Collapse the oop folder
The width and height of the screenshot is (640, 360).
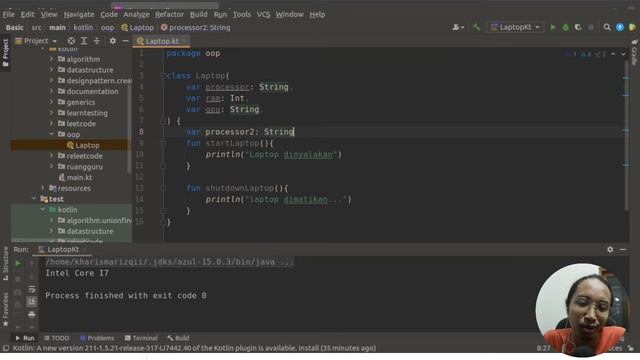tap(51, 134)
